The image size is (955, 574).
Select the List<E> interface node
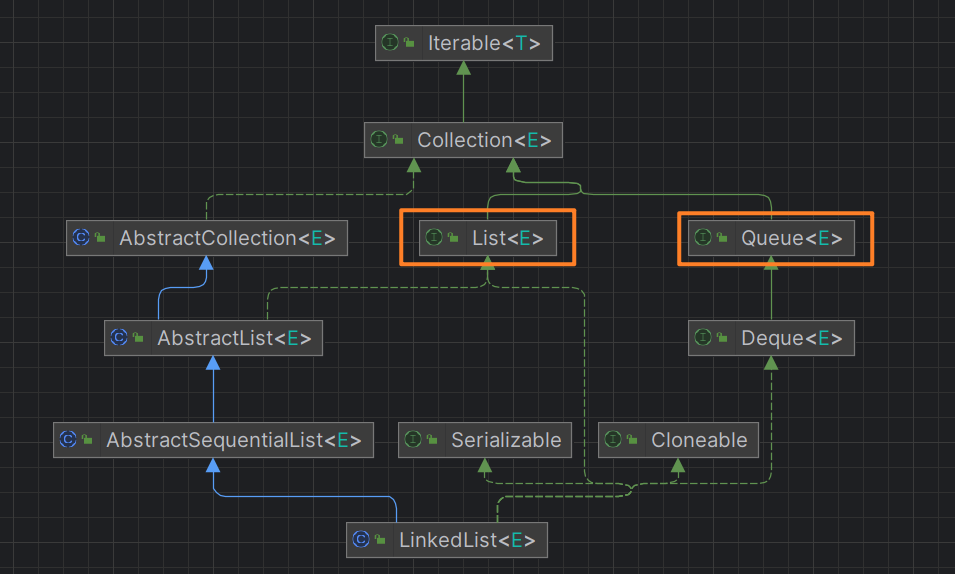tap(487, 238)
